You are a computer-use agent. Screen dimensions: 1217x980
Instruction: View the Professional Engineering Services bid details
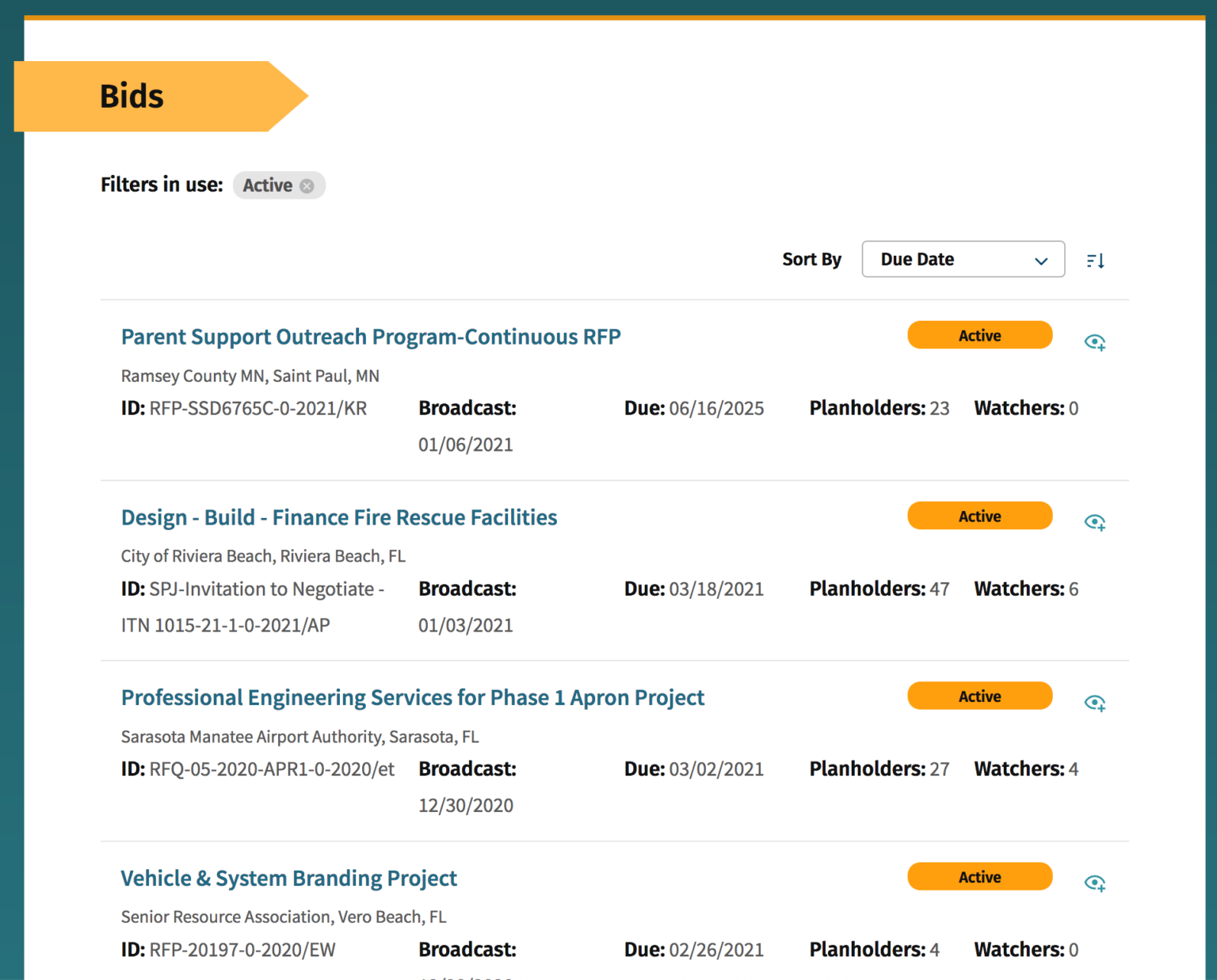tap(412, 697)
